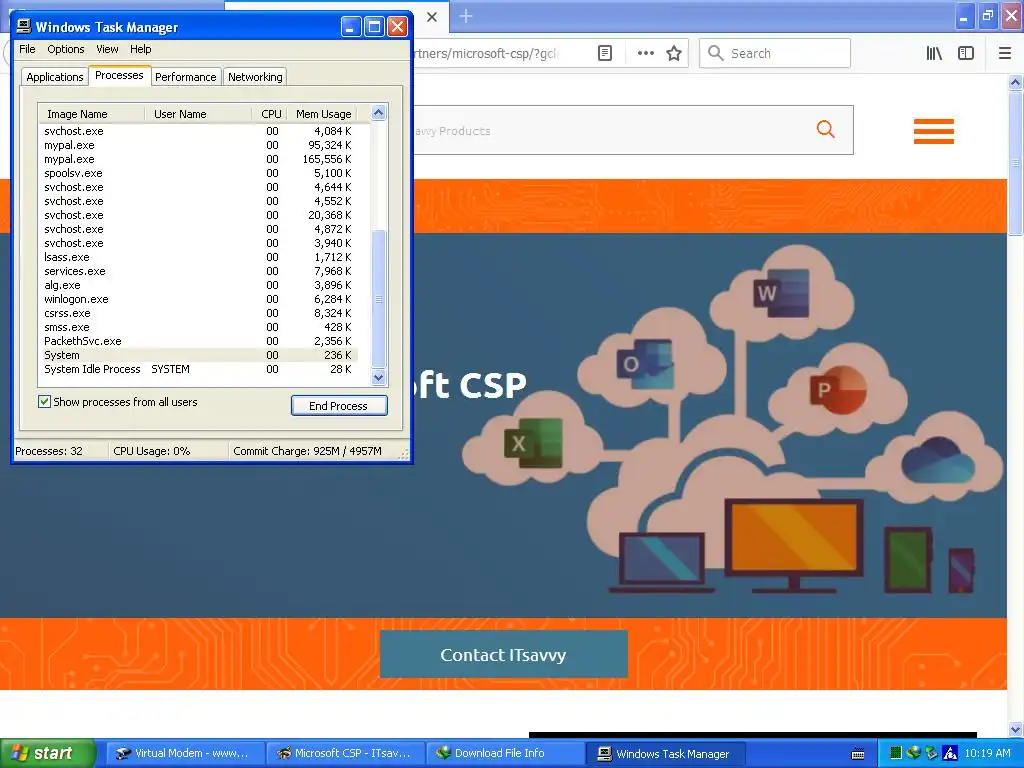Click the blue A icon in system tray

(950, 753)
